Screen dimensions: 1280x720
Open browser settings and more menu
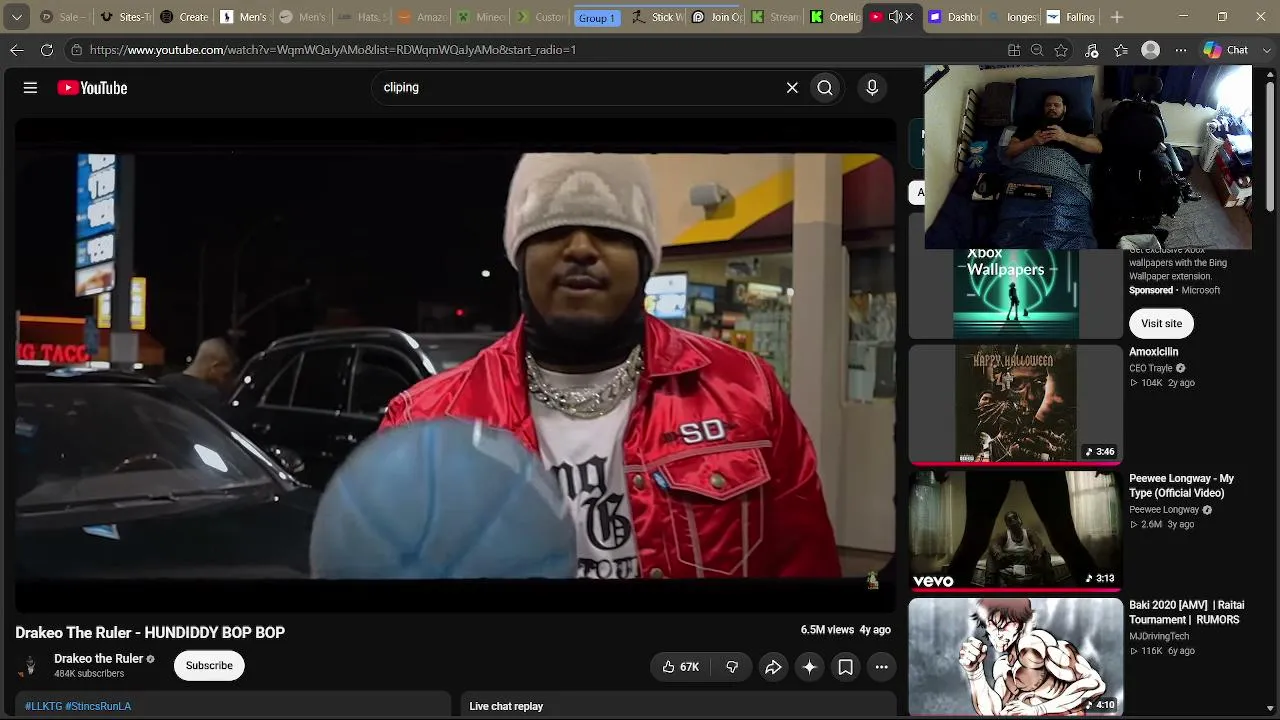click(x=1181, y=50)
